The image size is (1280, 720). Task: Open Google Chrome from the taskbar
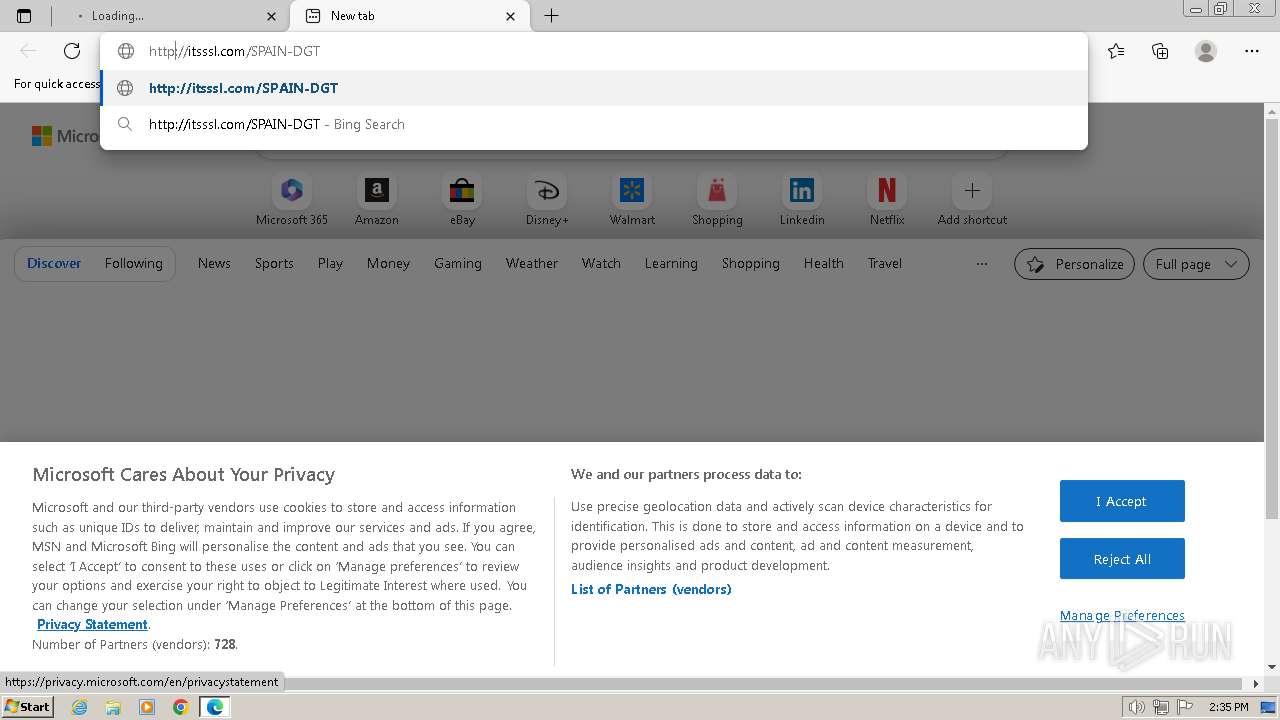181,707
